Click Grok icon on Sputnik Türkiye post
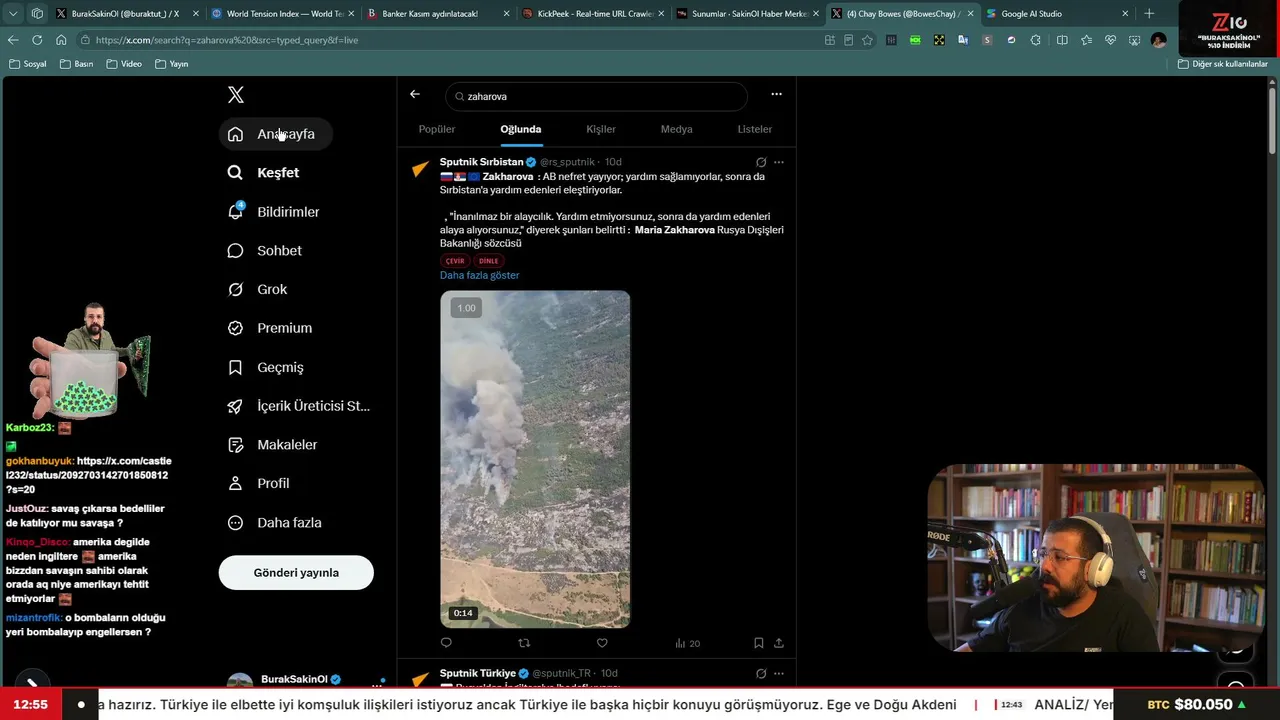Screen dimensions: 1280x720 [761, 674]
